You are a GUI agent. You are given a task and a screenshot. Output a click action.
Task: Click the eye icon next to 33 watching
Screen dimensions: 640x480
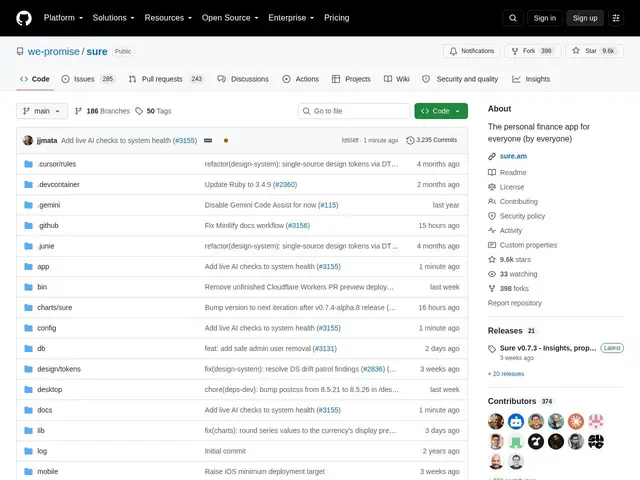pos(492,274)
